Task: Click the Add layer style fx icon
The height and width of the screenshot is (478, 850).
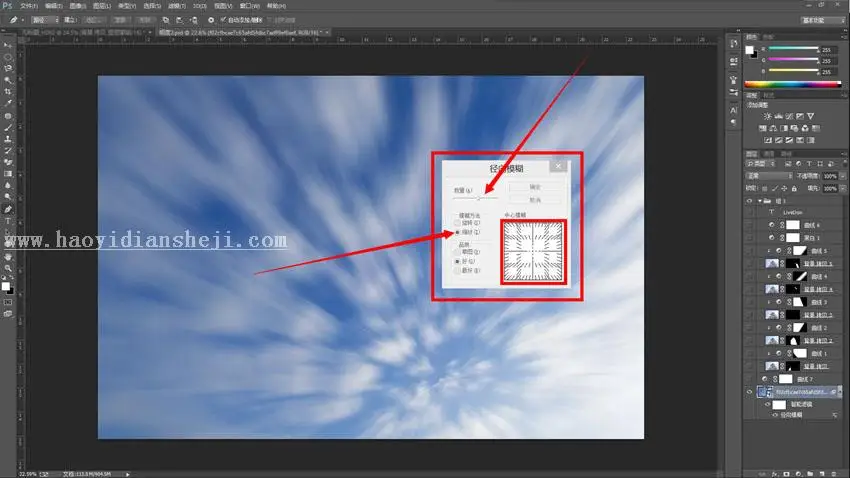Action: coord(775,474)
